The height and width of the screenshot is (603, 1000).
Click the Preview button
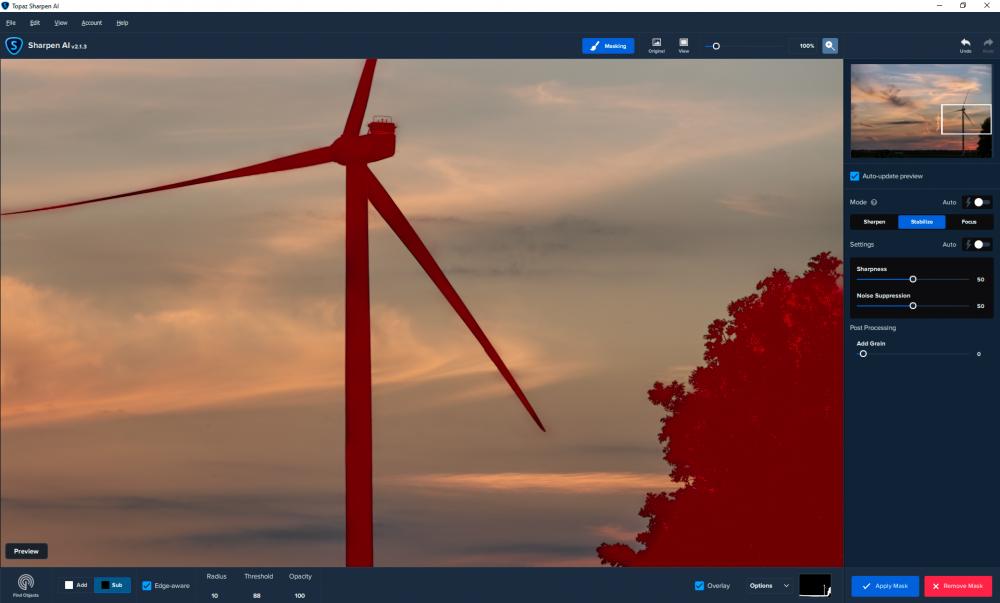(26, 551)
